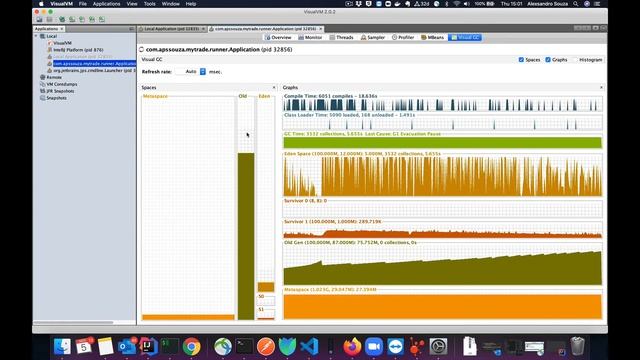
Task: Open the Tools menu
Action: coord(150,4)
